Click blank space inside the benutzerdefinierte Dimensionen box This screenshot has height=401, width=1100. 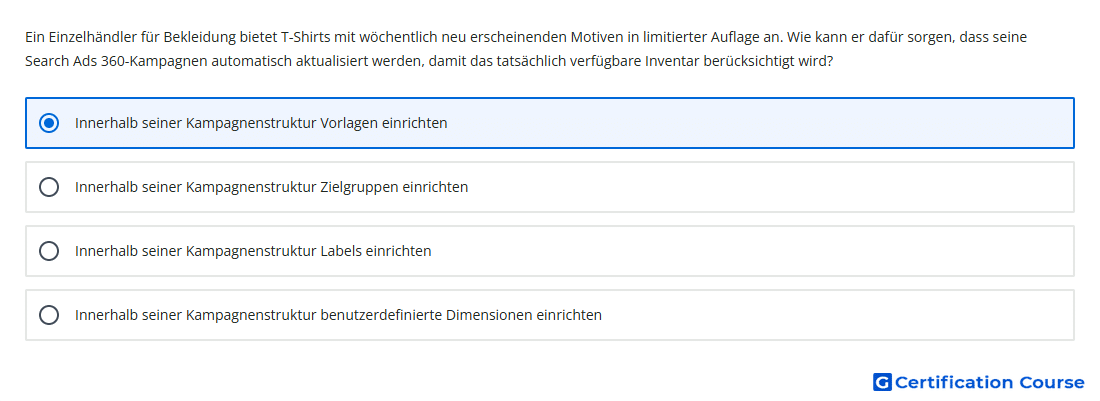tap(835, 315)
